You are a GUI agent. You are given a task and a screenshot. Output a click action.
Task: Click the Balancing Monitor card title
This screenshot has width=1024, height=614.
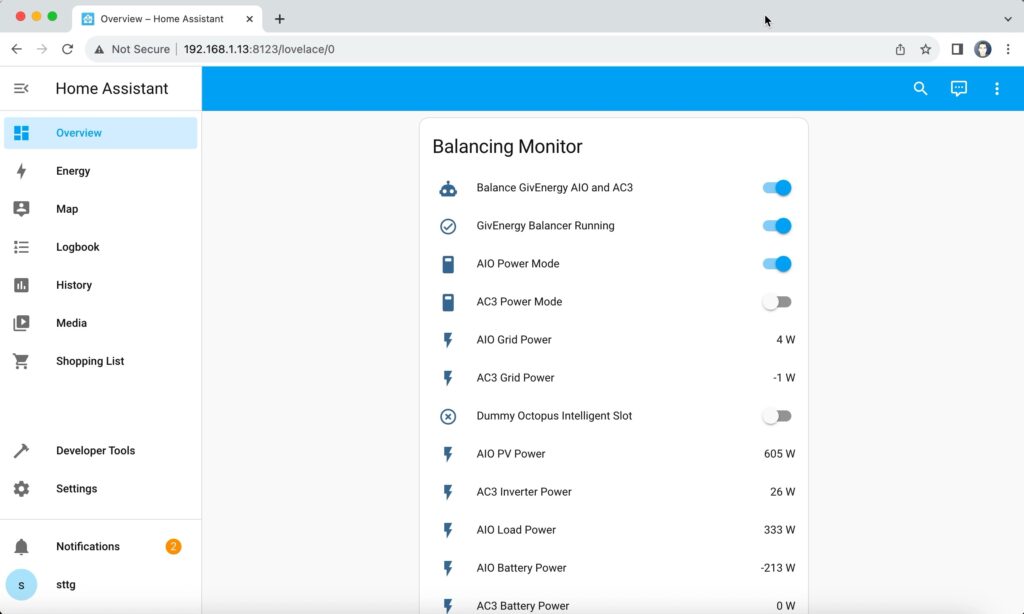pos(507,147)
